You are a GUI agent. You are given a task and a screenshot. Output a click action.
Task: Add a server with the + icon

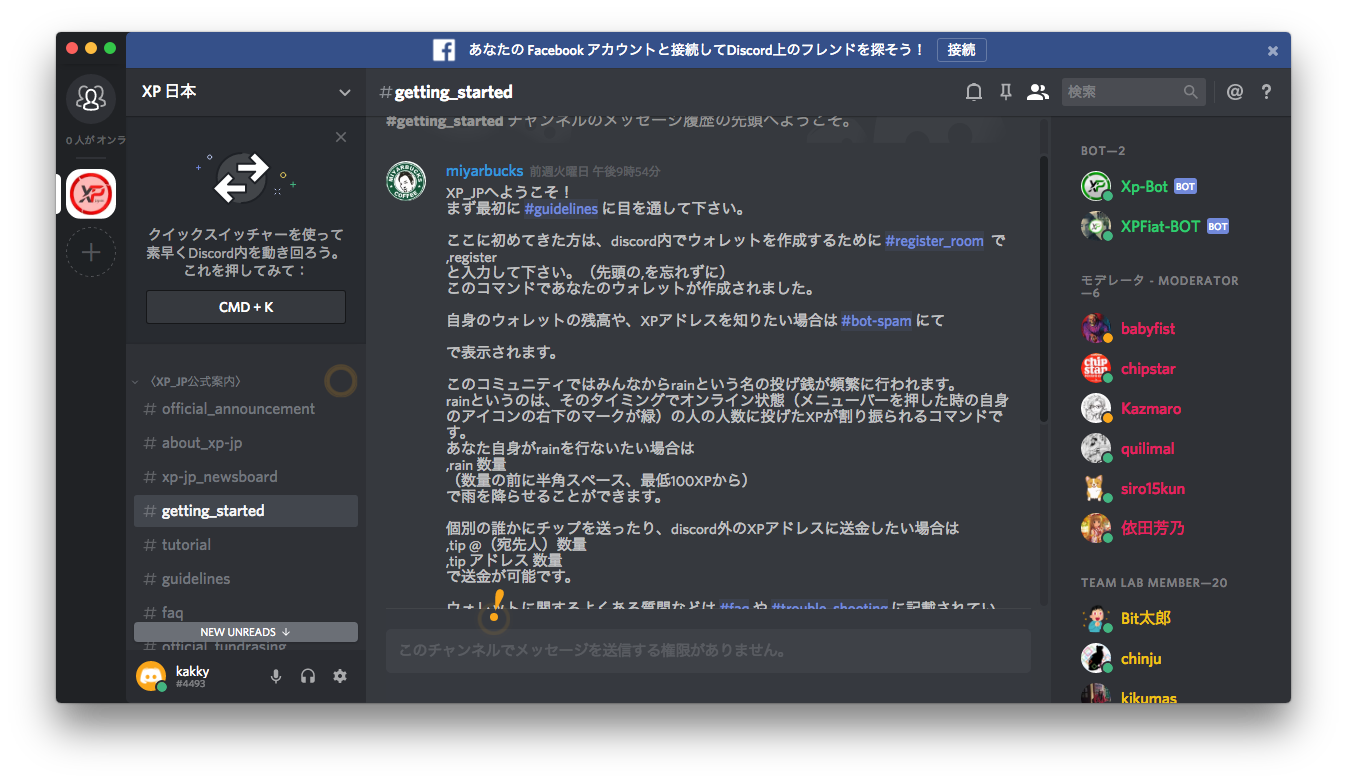pos(91,252)
